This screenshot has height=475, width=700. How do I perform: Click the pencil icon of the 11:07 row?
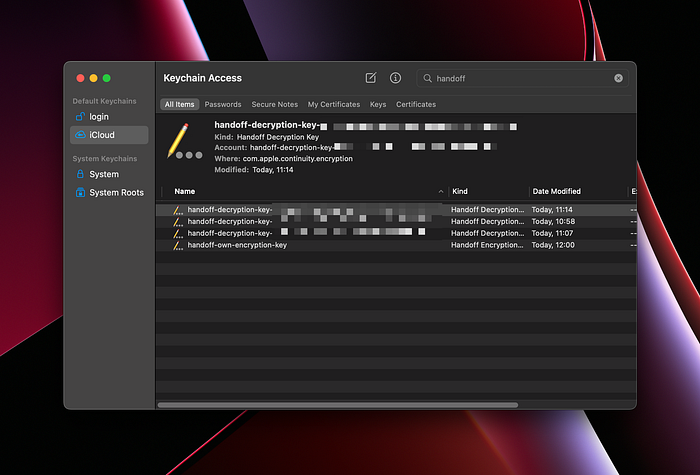pos(178,233)
